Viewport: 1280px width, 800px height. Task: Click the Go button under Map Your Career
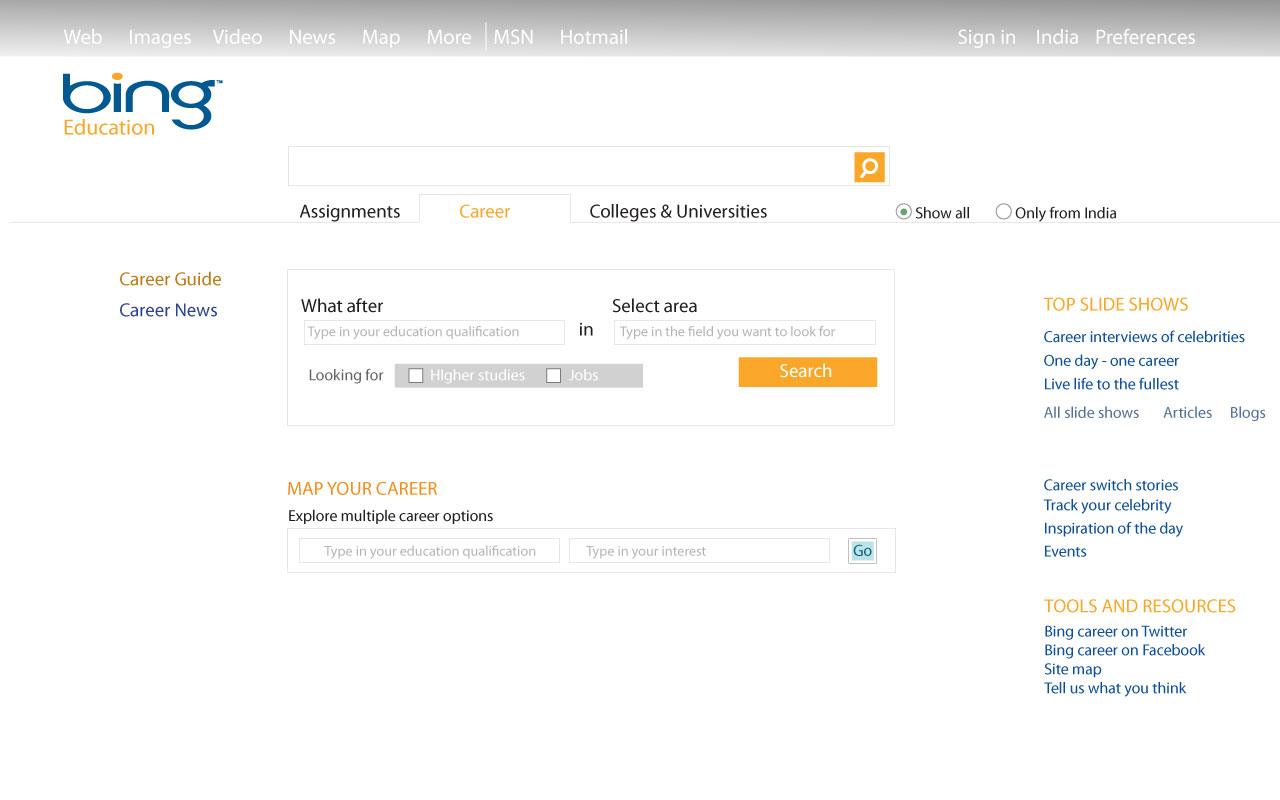pos(861,550)
